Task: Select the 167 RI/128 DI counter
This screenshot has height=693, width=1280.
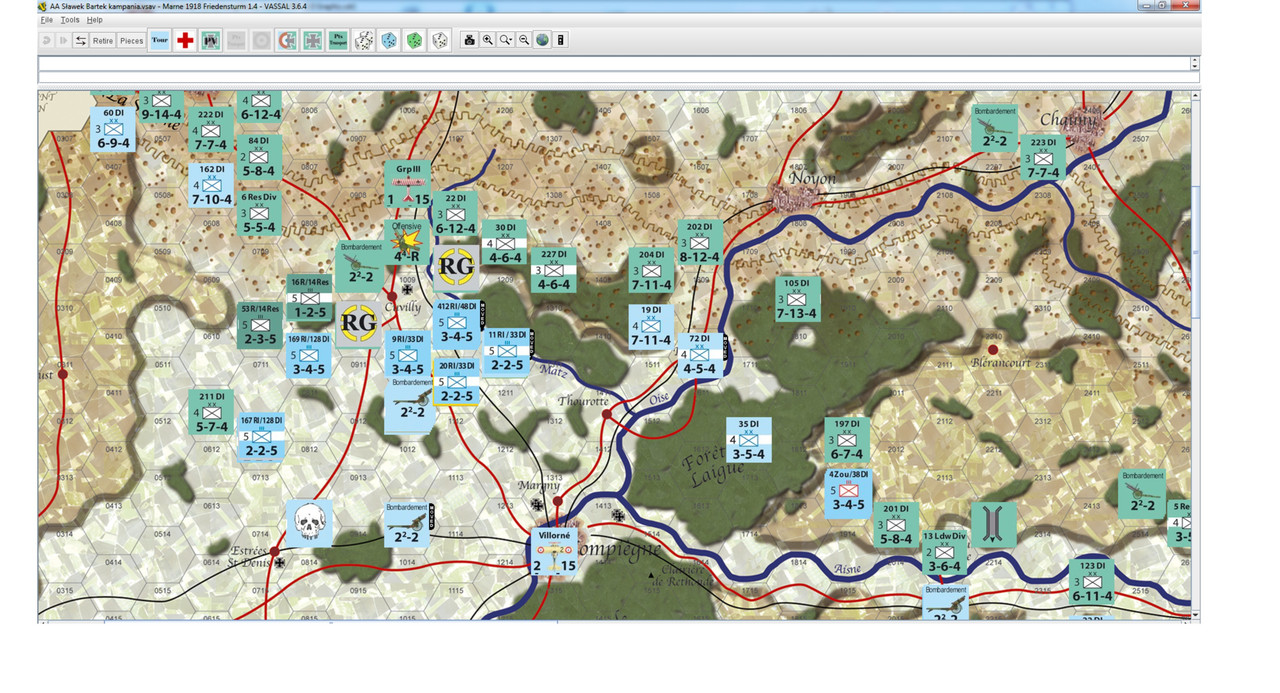Action: coord(261,437)
